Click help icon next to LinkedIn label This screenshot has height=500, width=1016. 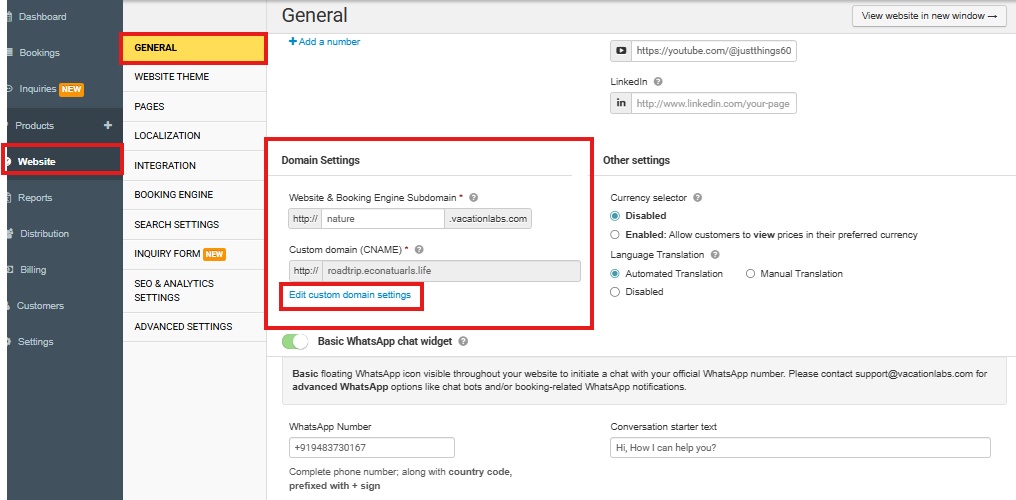658,82
